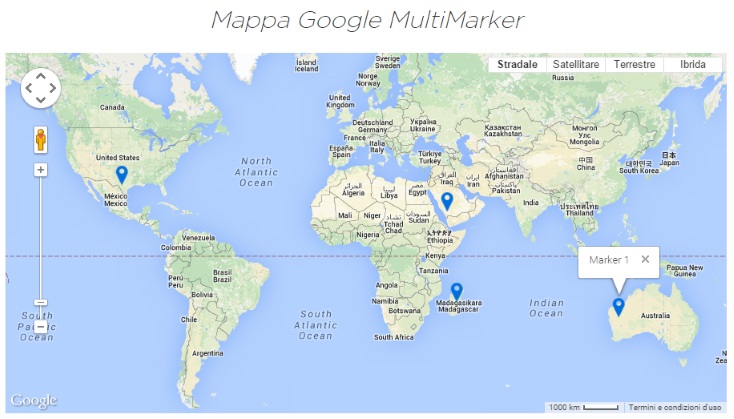Select the Terrestre map type

click(x=634, y=64)
